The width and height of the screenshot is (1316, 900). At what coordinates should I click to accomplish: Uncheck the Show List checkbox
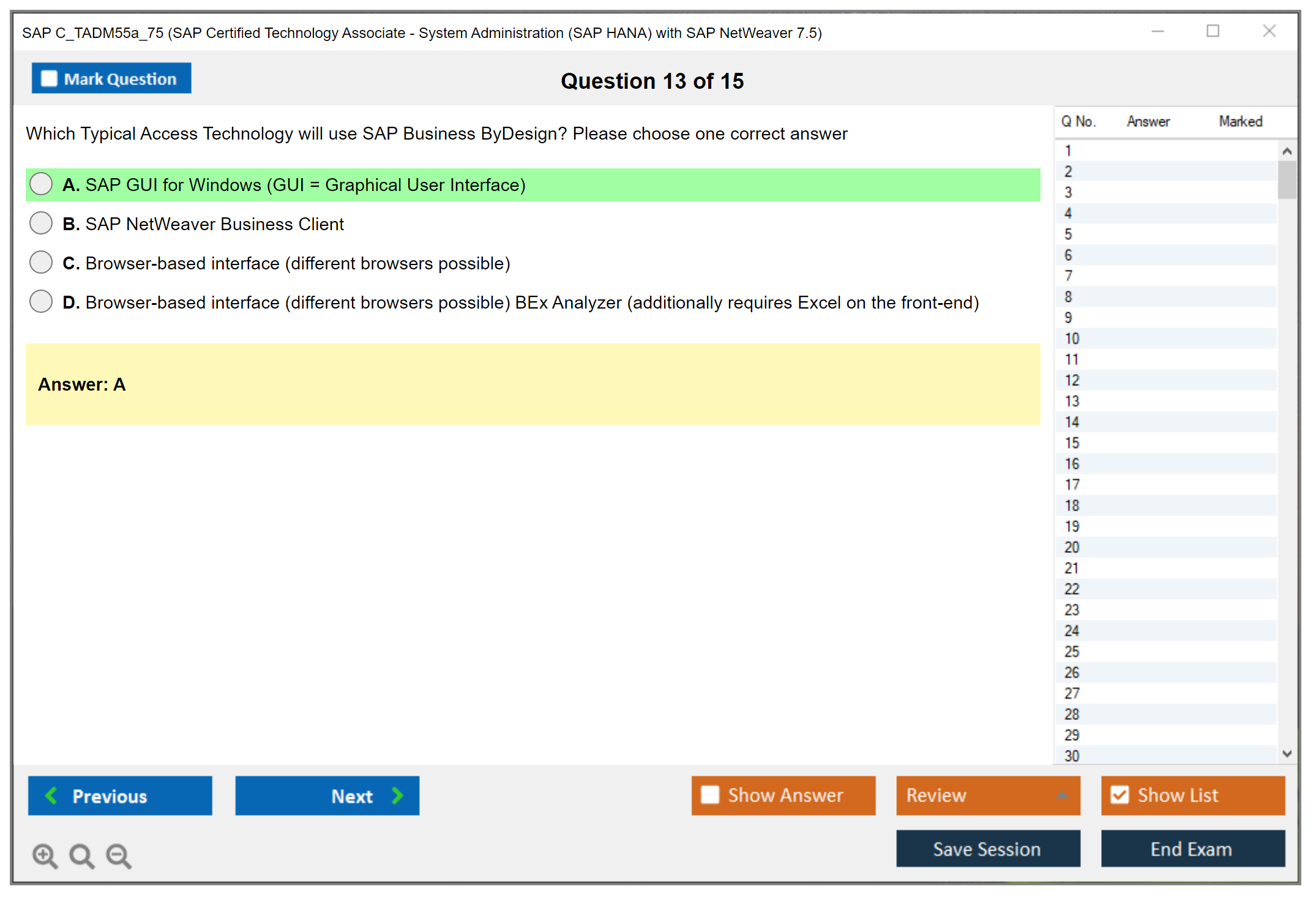click(x=1120, y=795)
